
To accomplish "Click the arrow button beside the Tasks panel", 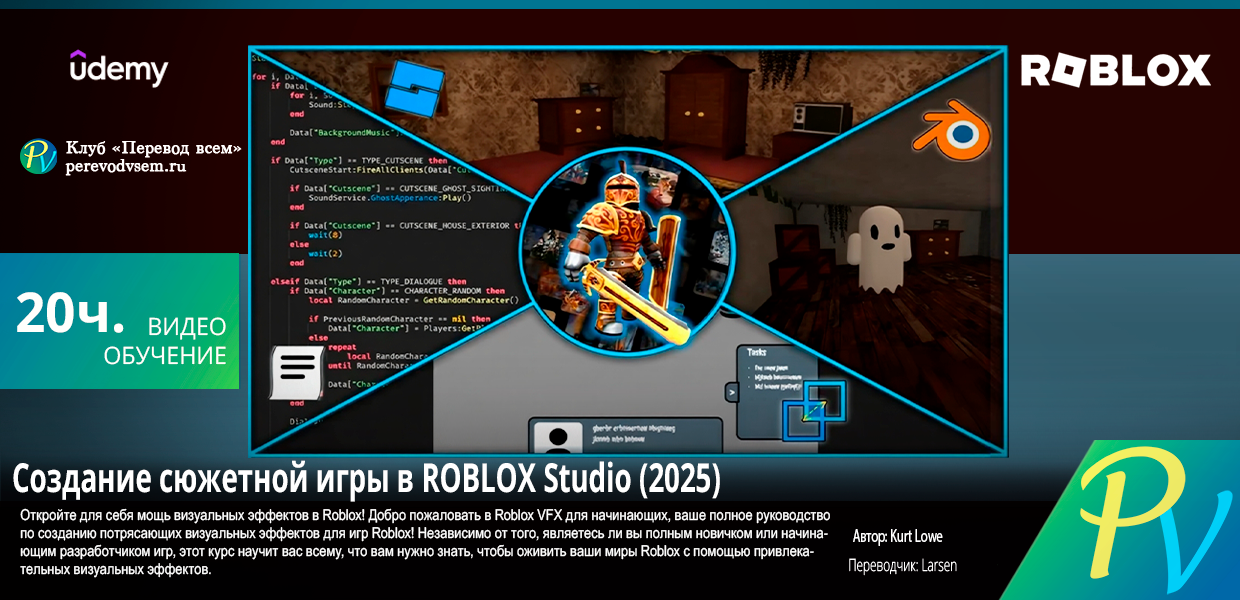I will 731,393.
